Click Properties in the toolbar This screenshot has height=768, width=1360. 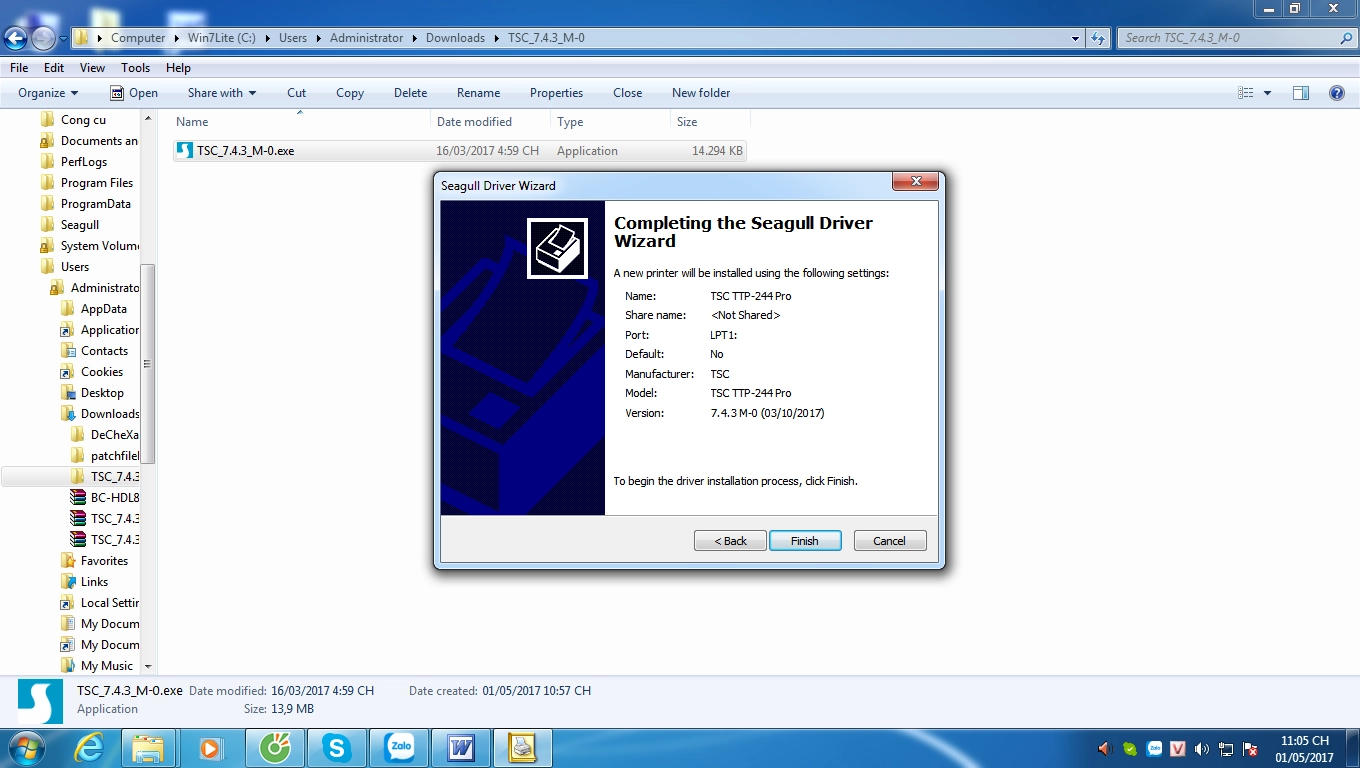[x=556, y=93]
